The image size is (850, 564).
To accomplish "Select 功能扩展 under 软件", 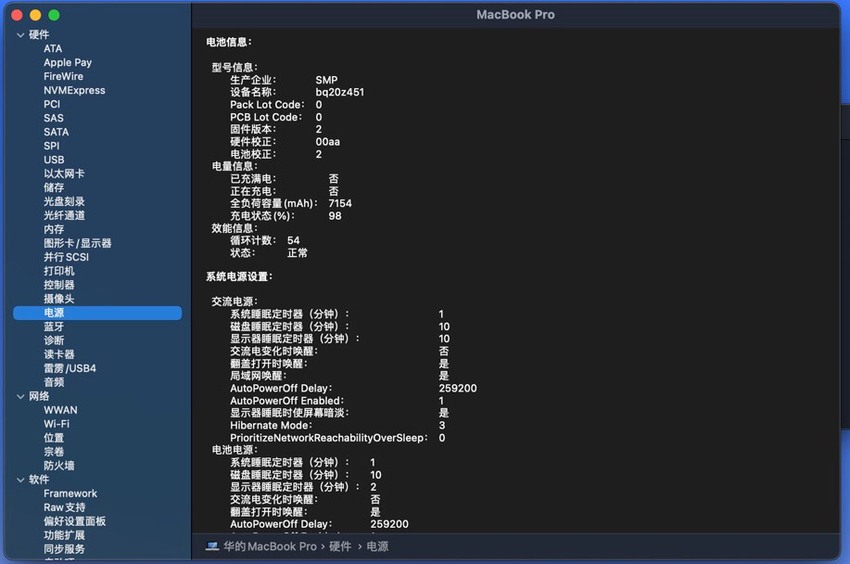I will [x=64, y=535].
